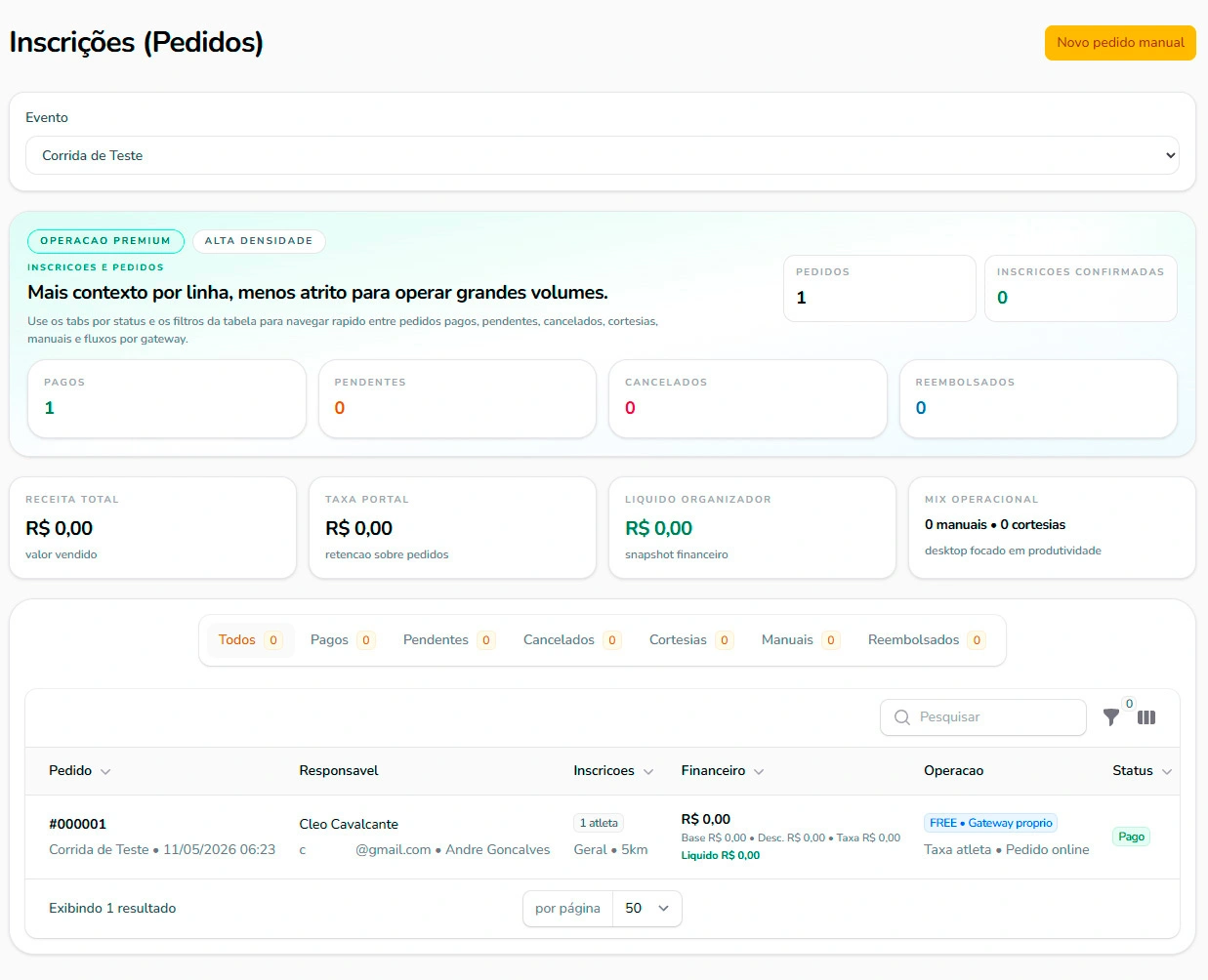Open the table filter funnel icon
This screenshot has height=980, width=1208.
(x=1110, y=717)
